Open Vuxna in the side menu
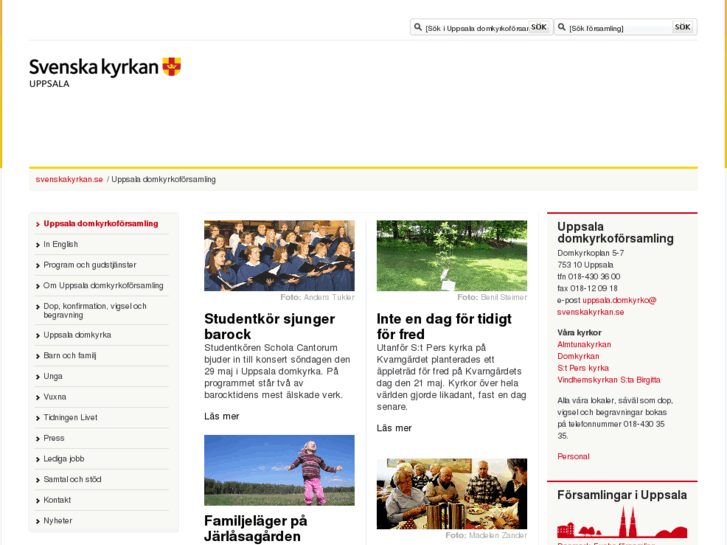Viewport: 727px width, 545px height. click(x=55, y=397)
